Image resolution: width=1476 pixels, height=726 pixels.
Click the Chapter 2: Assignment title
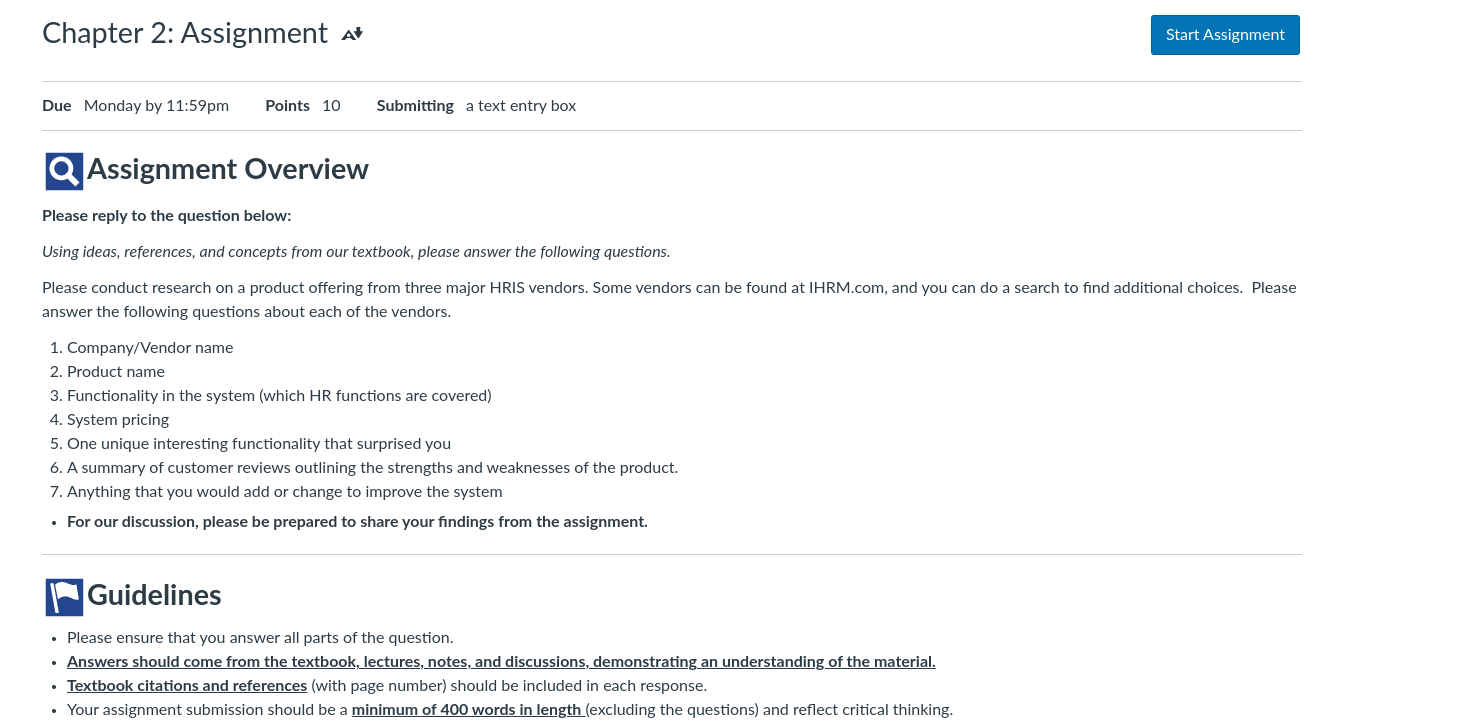click(x=185, y=33)
